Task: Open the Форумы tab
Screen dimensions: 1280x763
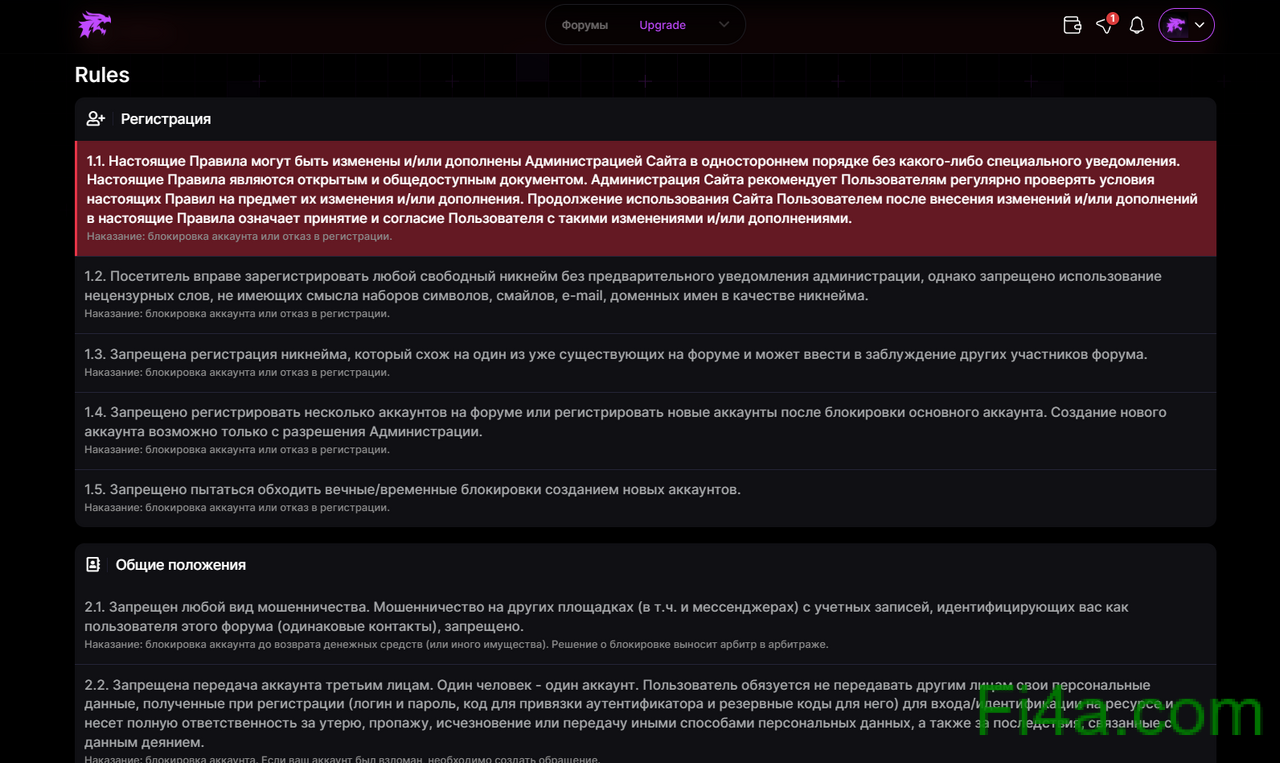Action: tap(585, 25)
